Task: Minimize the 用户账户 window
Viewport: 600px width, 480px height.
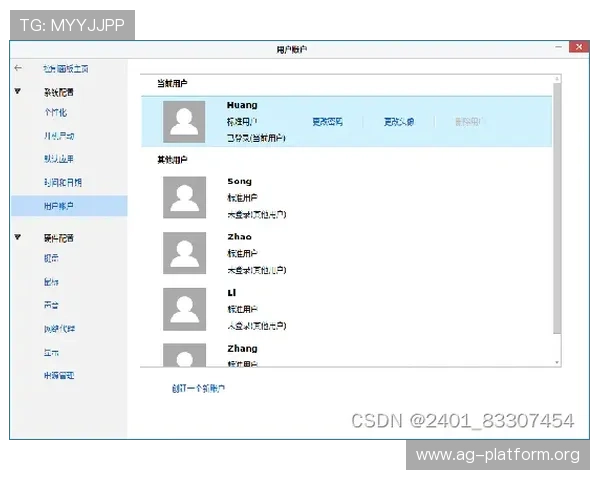Action: coord(559,47)
